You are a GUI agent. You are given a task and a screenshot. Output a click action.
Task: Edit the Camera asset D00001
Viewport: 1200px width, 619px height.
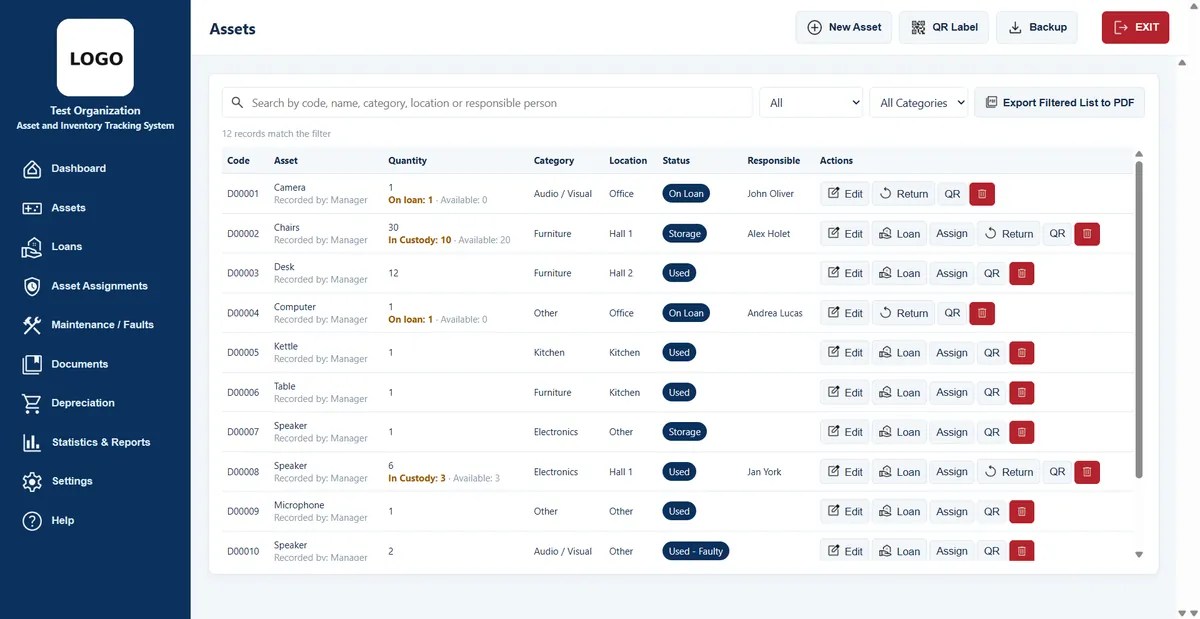[845, 194]
